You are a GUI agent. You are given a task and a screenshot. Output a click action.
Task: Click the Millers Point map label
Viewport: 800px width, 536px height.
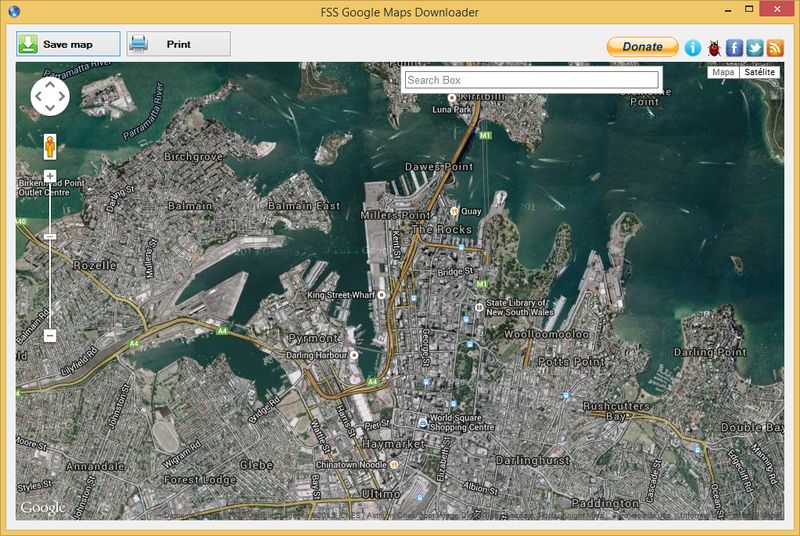(395, 215)
